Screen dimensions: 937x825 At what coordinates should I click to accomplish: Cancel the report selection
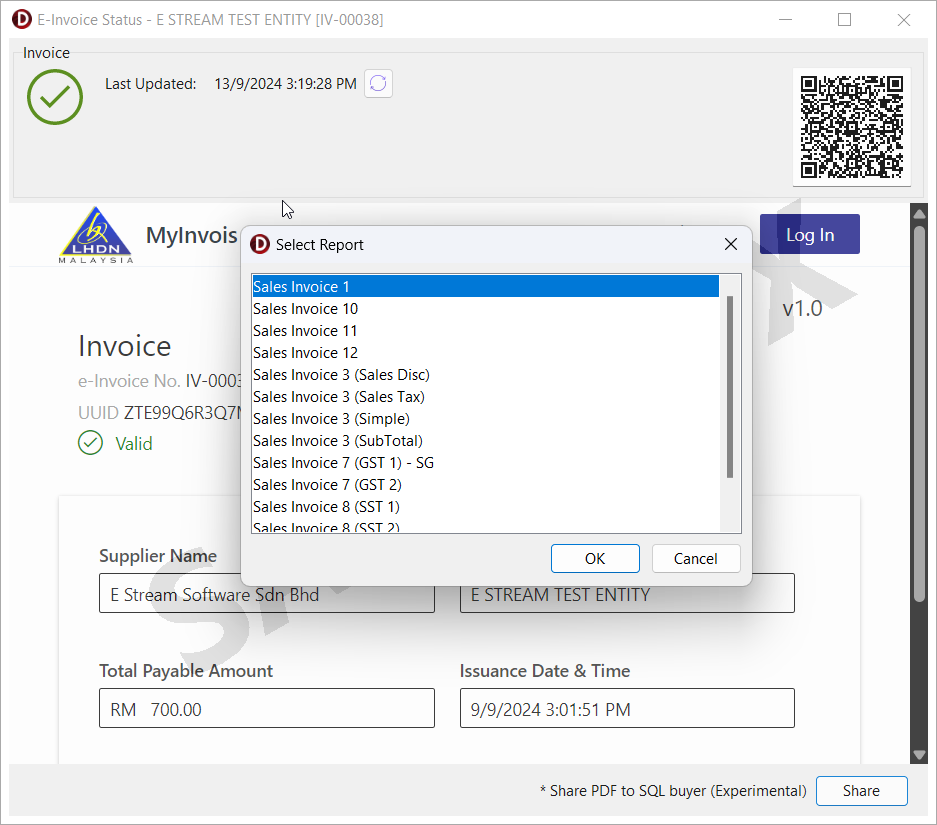(696, 559)
